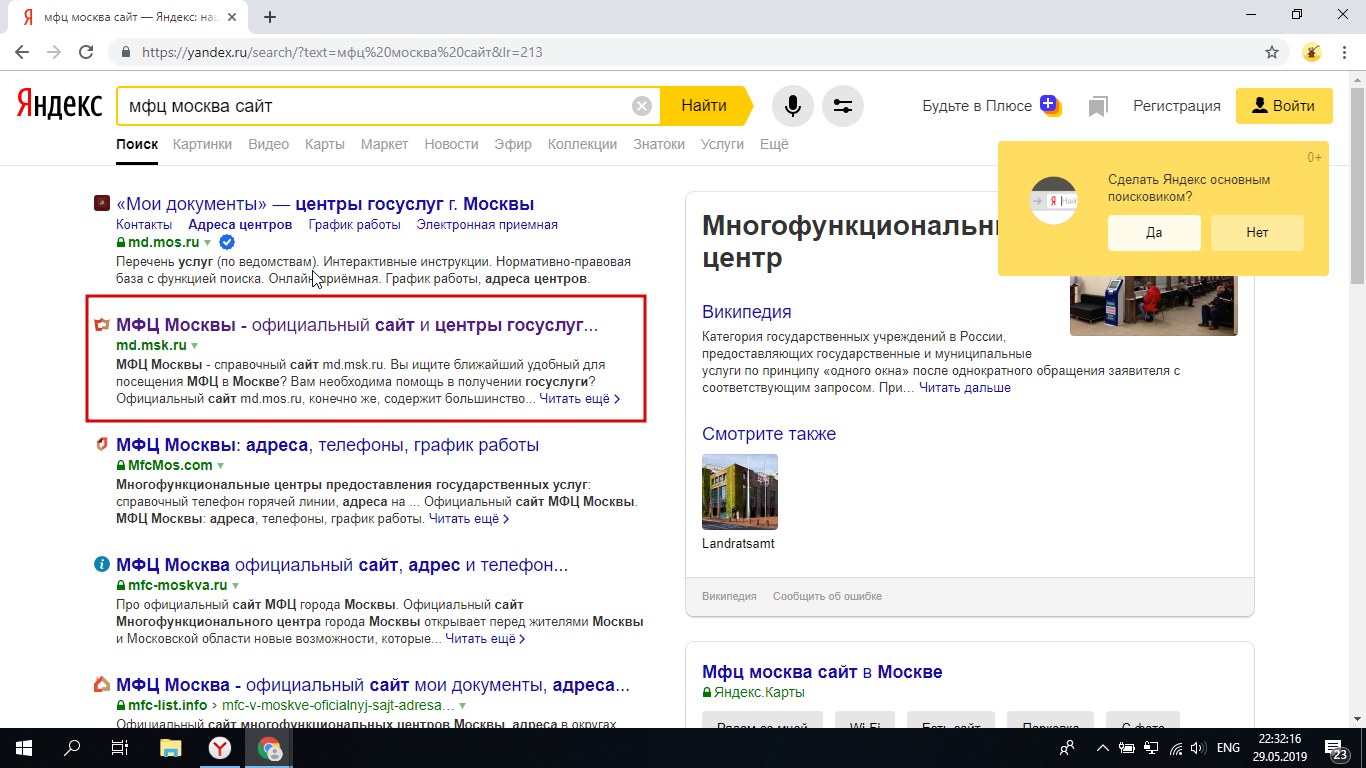Image resolution: width=1366 pixels, height=768 pixels.
Task: Open the Знатоки tab
Action: pos(659,144)
